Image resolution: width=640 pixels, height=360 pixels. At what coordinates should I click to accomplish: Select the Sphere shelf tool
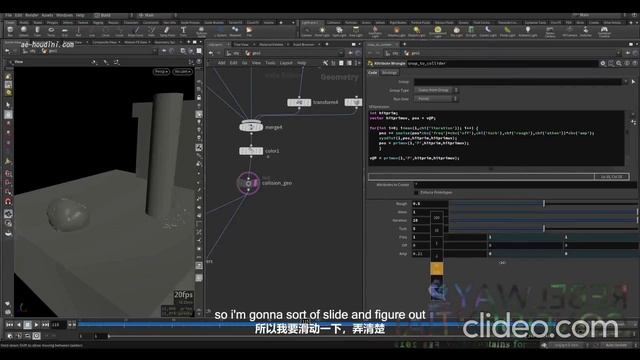click(x=24, y=31)
